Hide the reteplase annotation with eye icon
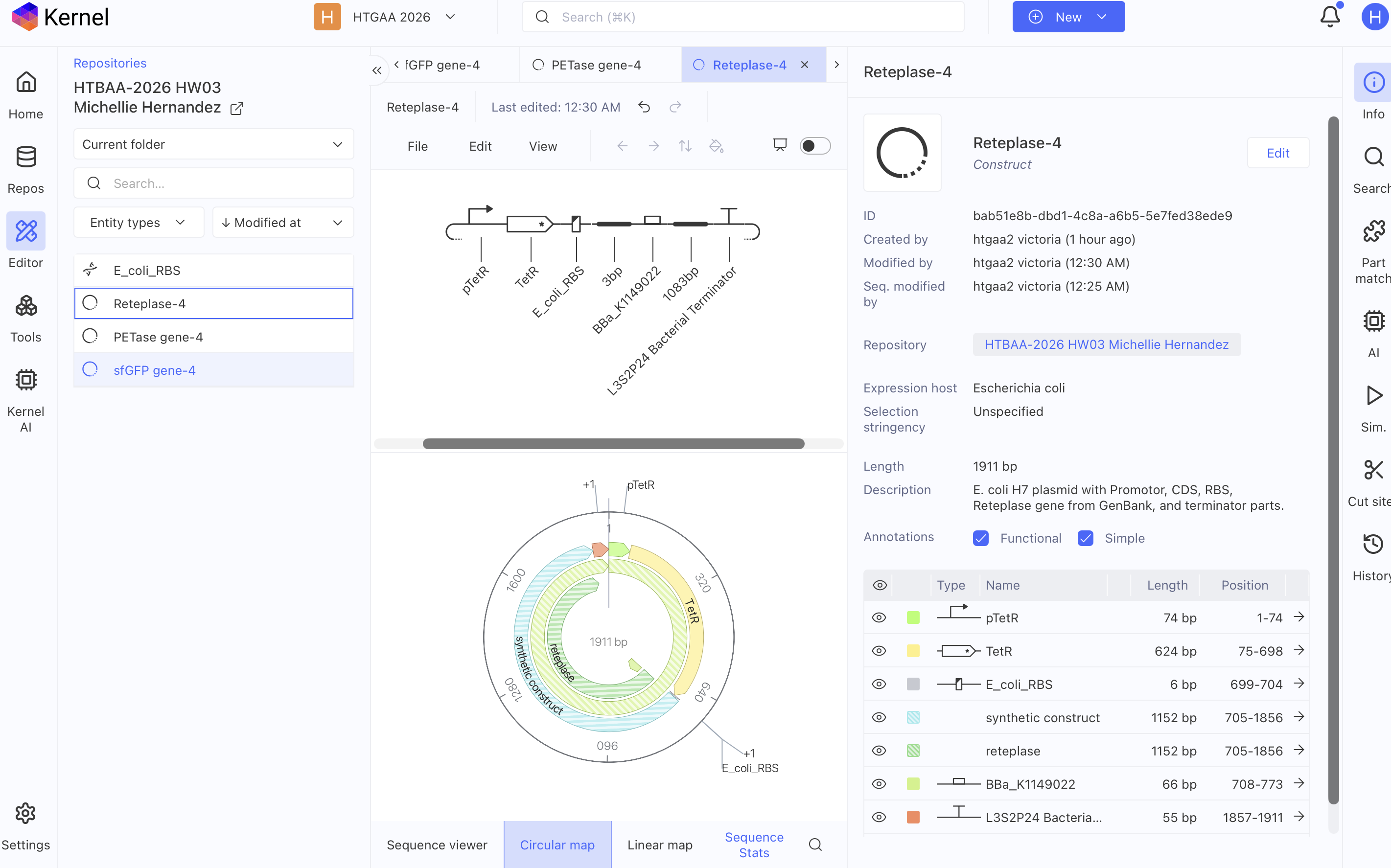The height and width of the screenshot is (868, 1391). [879, 751]
